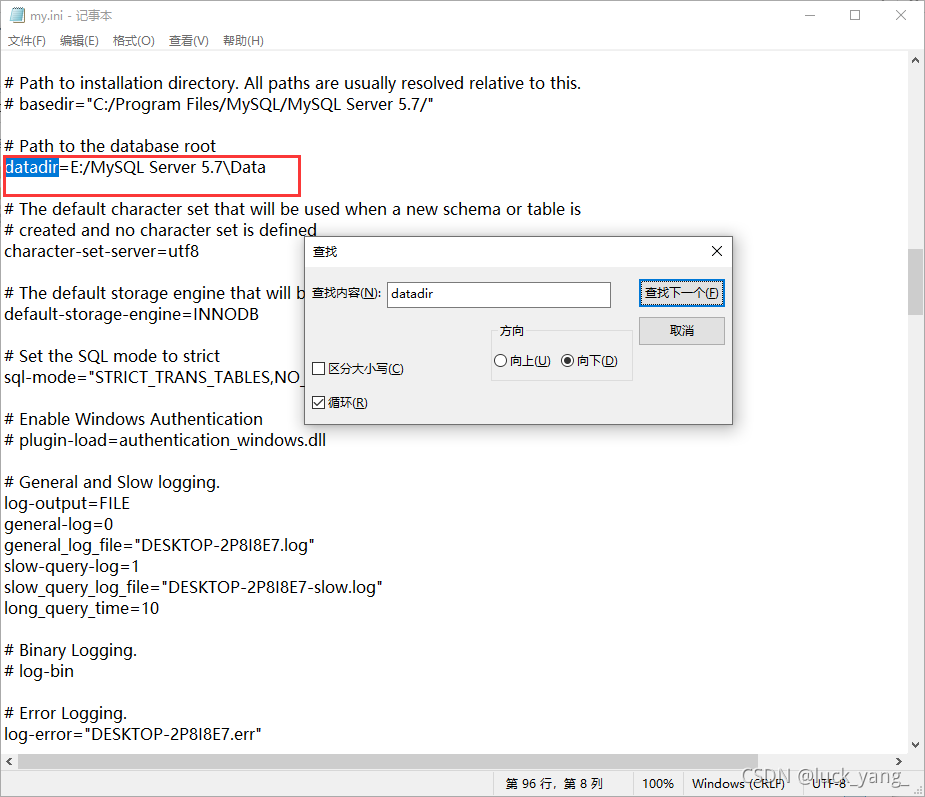Open the 编辑(E) menu
Viewport: 925px width, 797px height.
(79, 41)
